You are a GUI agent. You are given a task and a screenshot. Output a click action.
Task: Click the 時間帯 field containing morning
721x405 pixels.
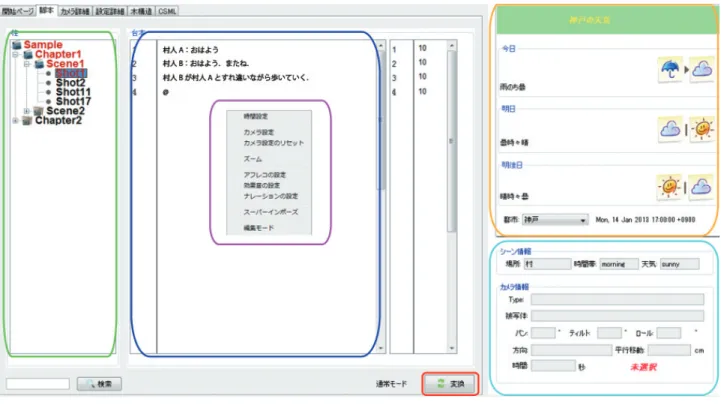[619, 264]
